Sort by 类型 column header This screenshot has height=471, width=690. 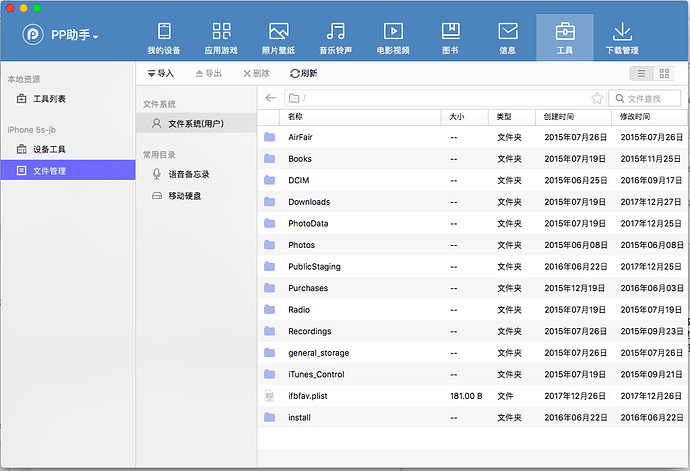(512, 117)
